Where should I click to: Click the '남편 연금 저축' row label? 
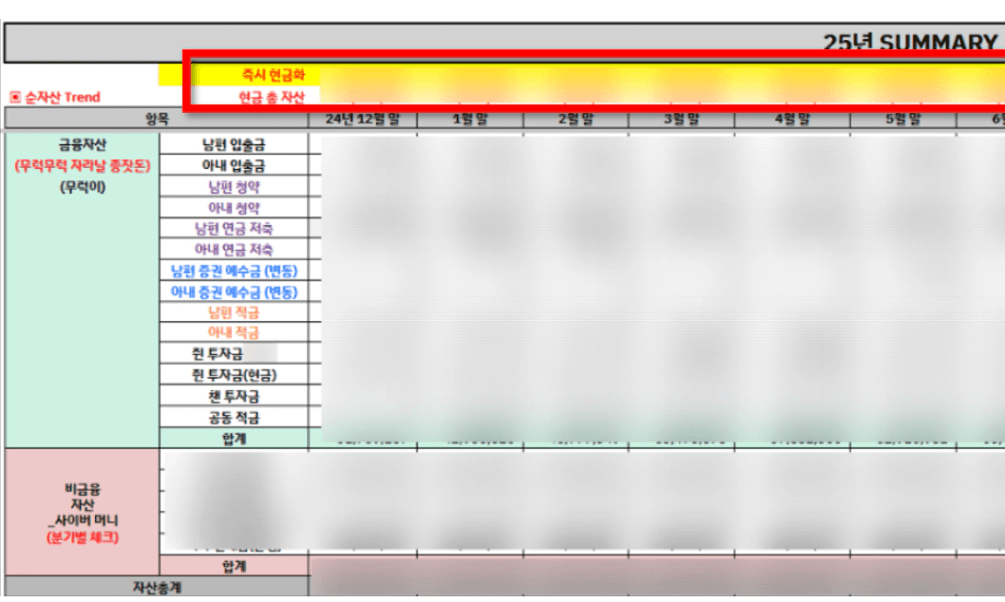[x=234, y=228]
